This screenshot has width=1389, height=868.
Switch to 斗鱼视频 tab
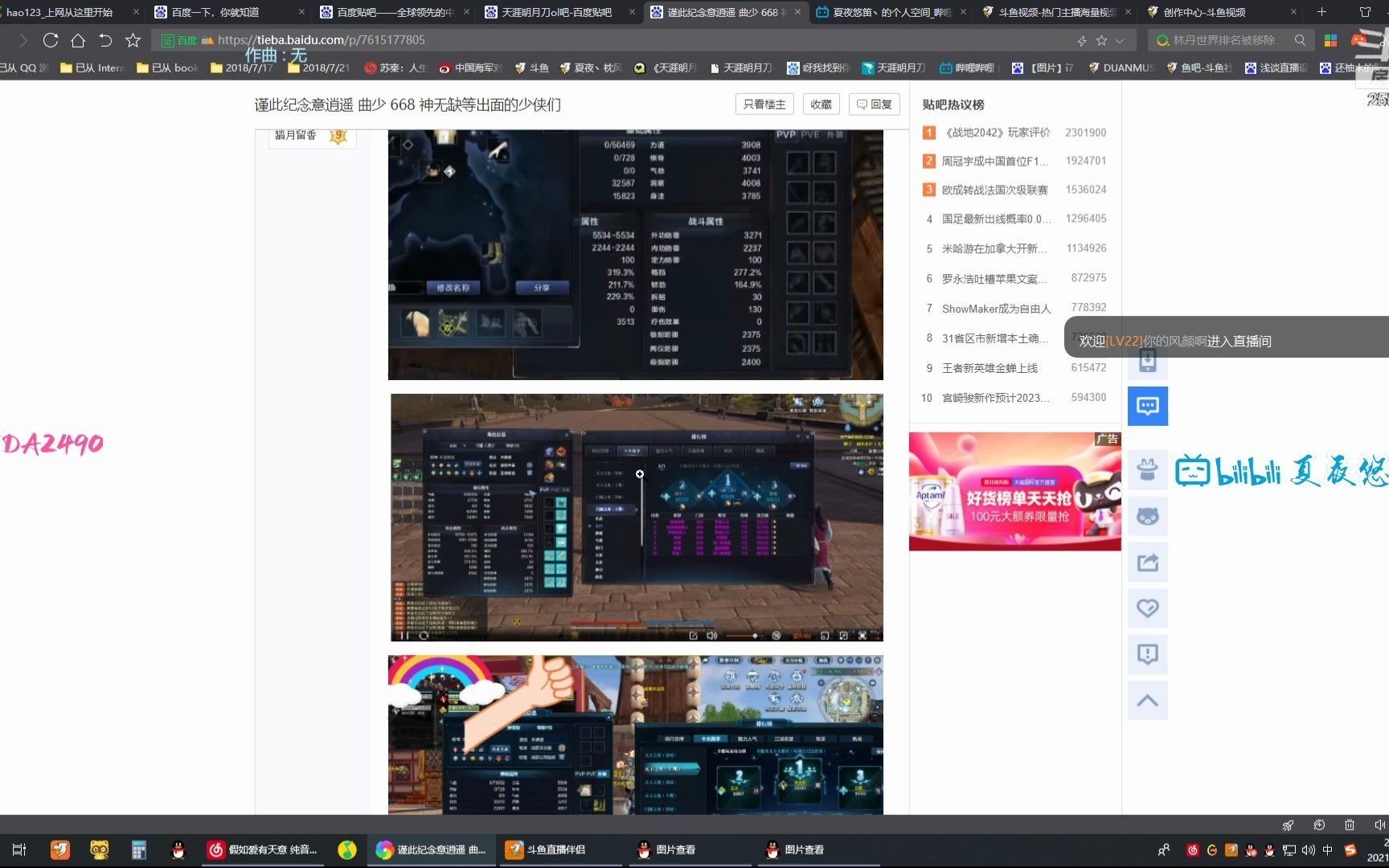tap(1055, 12)
